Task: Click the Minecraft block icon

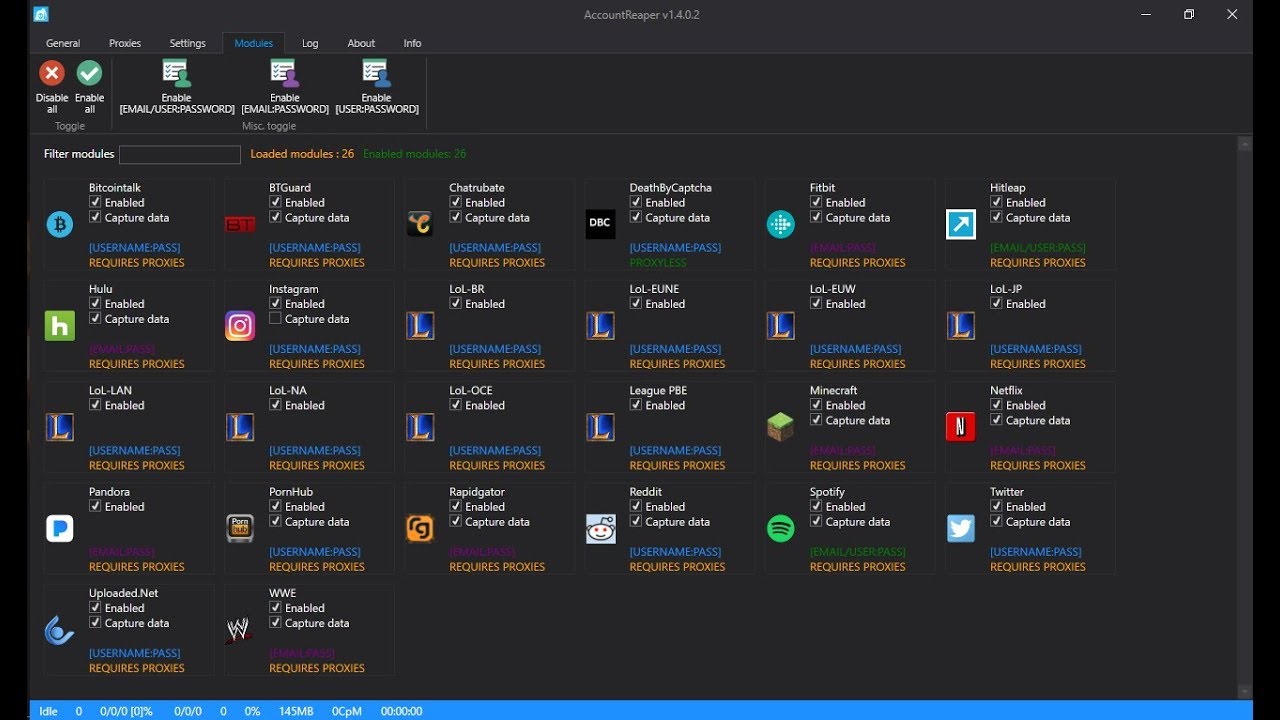Action: [x=780, y=427]
